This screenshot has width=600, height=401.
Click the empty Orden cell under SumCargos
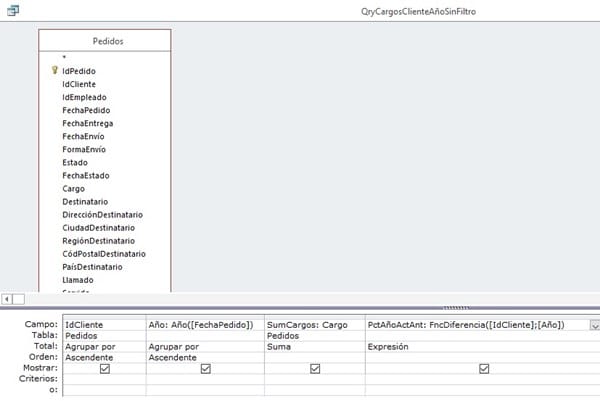tap(315, 357)
